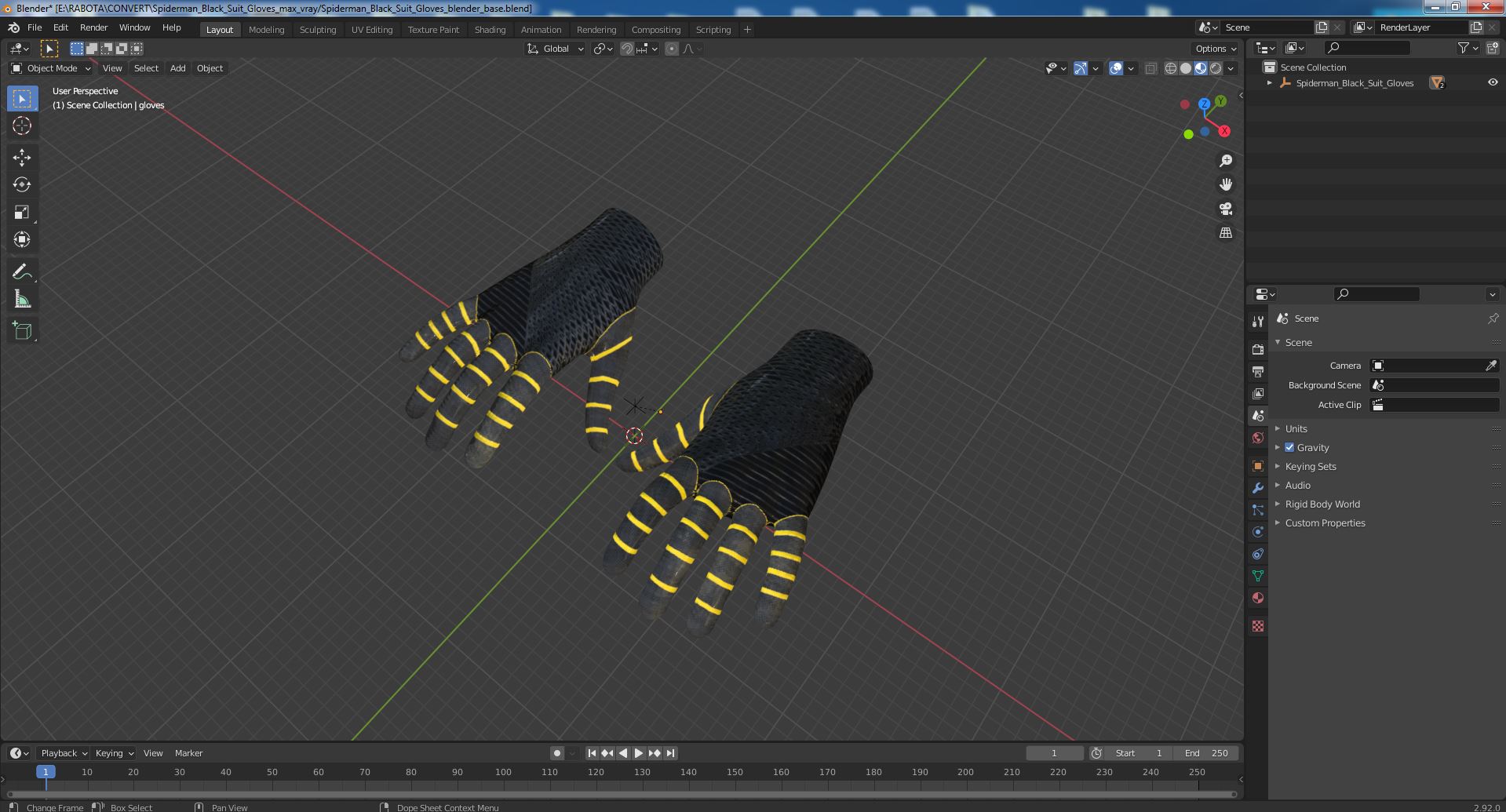The image size is (1506, 812).
Task: Activate the Rotate tool
Action: point(22,185)
